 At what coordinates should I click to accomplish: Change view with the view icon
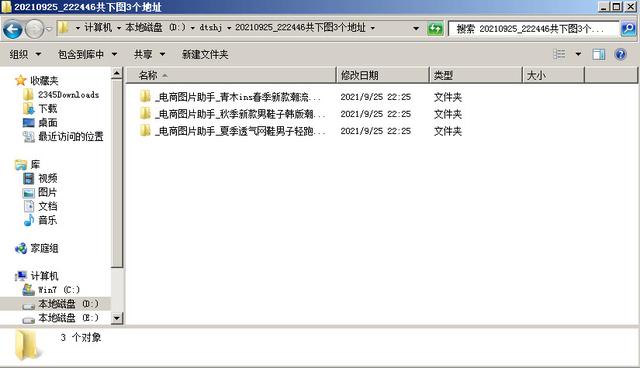(x=559, y=54)
